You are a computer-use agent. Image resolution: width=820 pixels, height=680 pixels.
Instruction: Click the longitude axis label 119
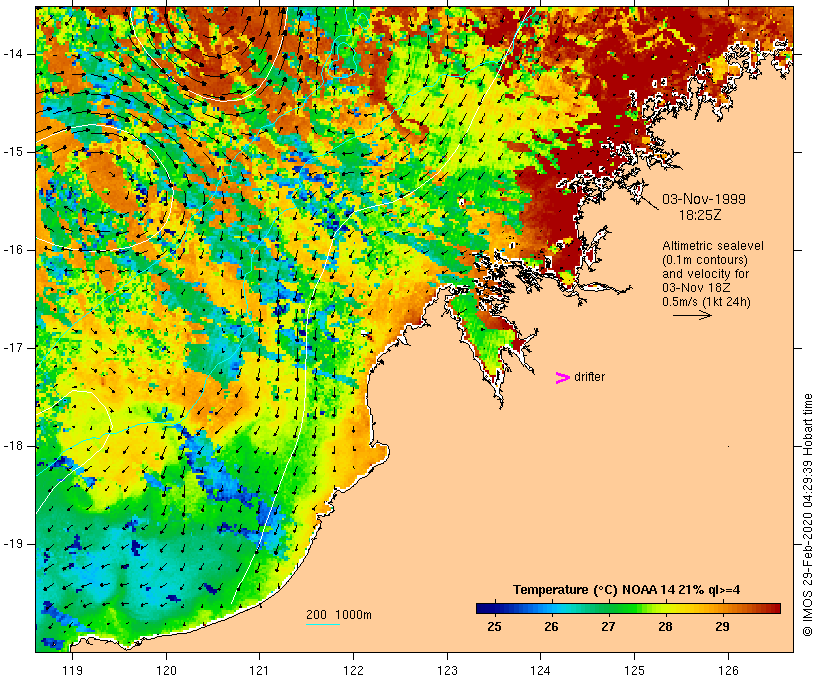point(72,670)
